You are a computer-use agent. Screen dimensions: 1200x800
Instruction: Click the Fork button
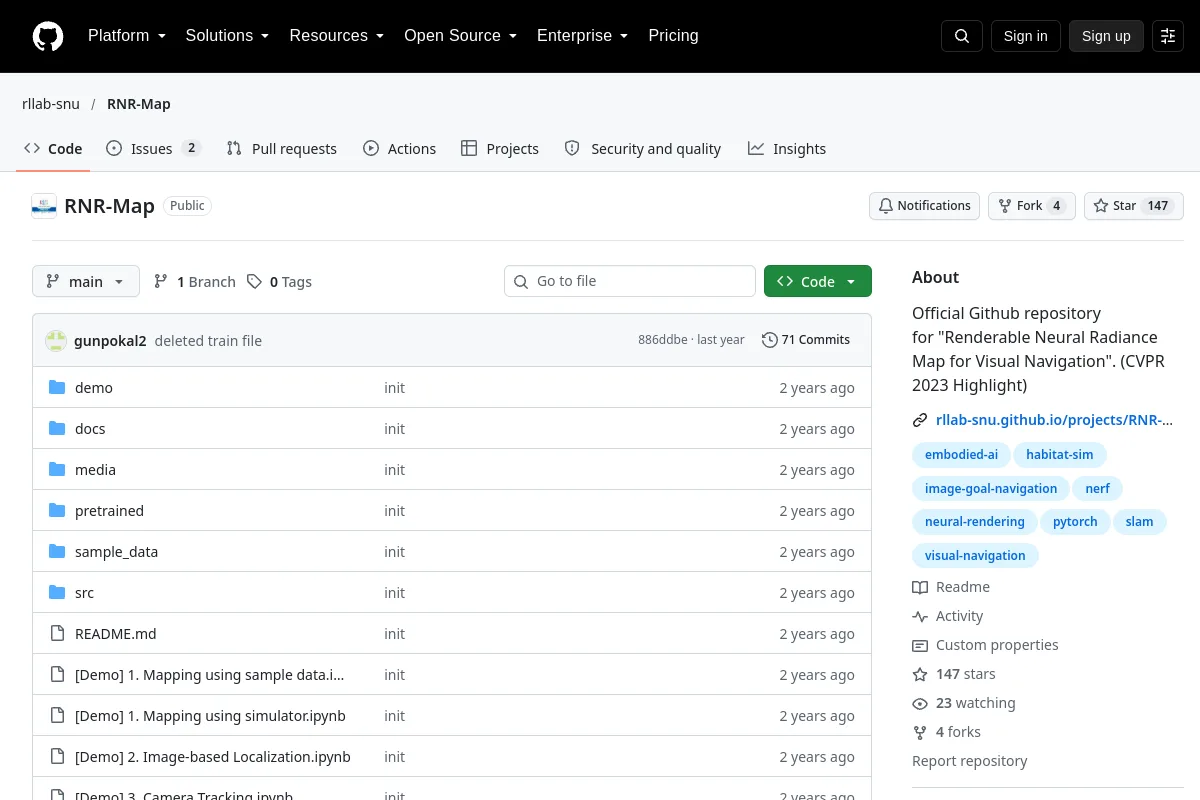point(1032,206)
